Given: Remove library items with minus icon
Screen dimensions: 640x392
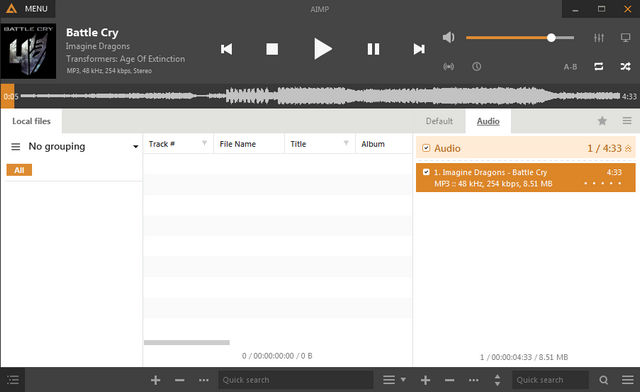Looking at the screenshot, I should click(180, 380).
